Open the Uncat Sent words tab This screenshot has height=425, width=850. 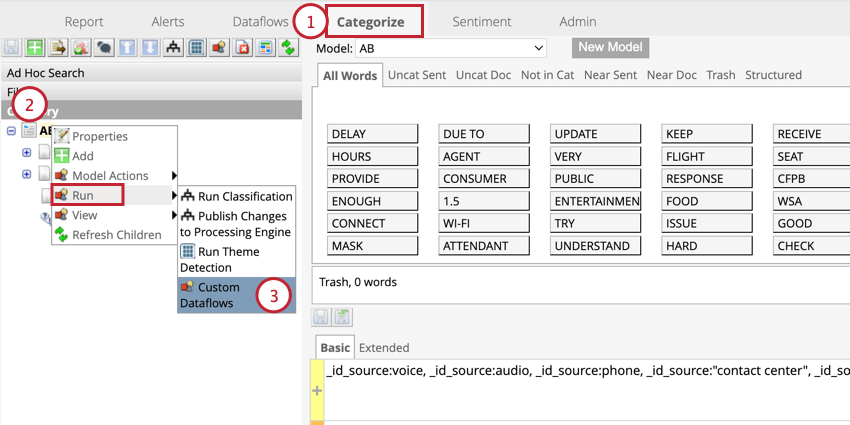418,75
